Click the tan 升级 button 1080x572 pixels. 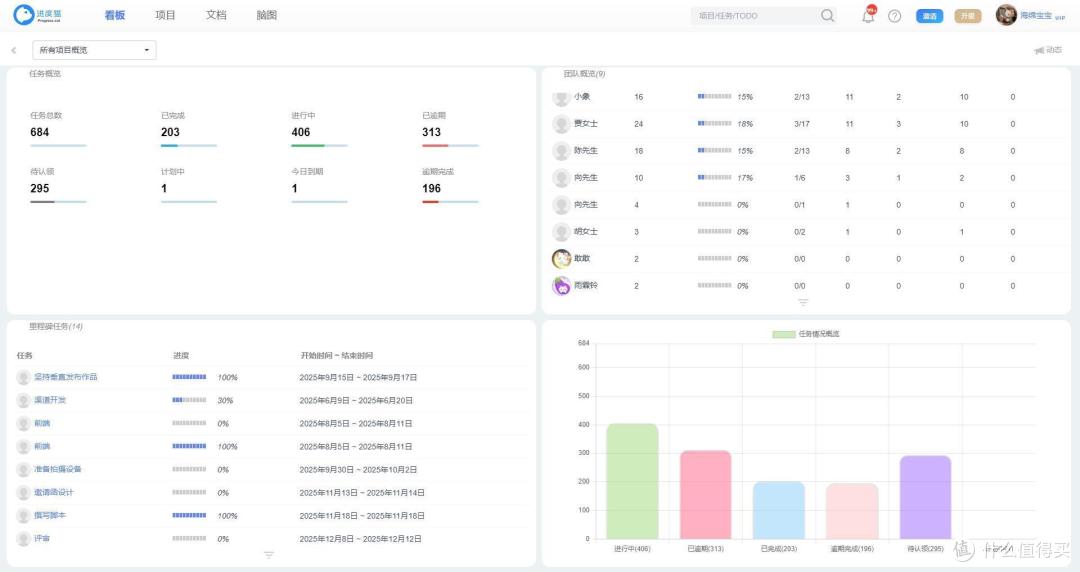(x=968, y=16)
